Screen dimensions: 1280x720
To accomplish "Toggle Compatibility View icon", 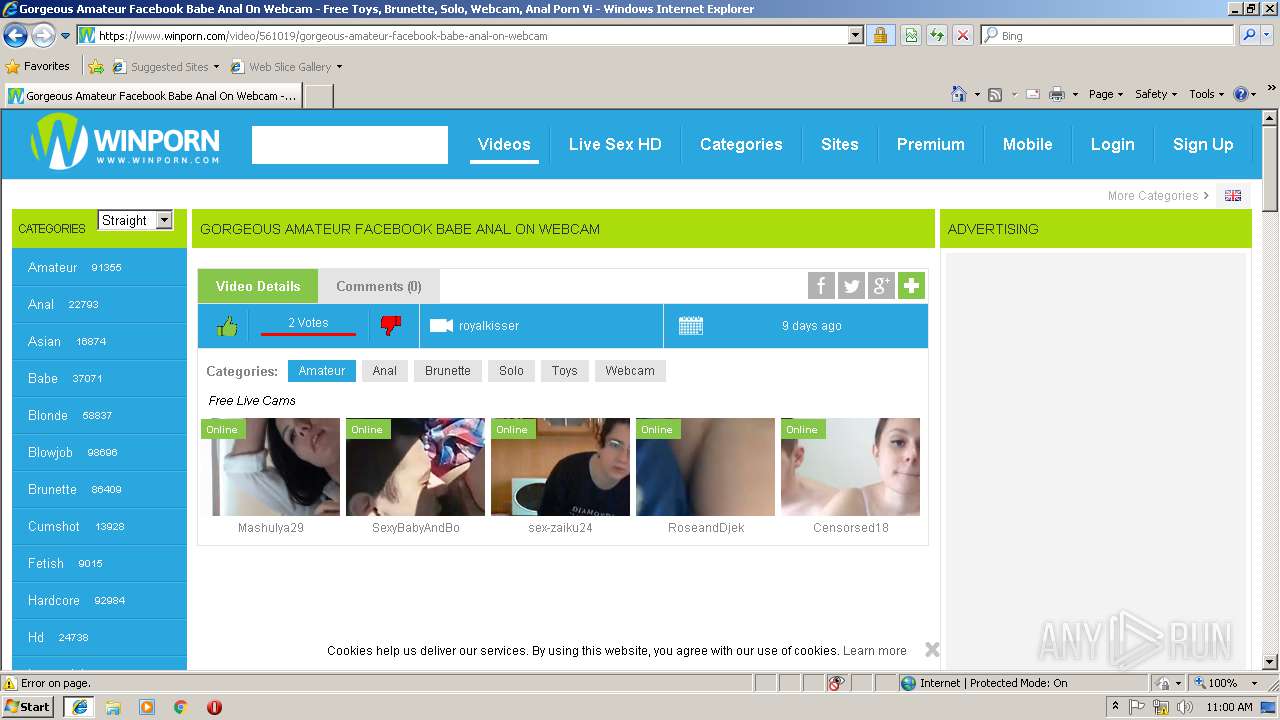I will 911,36.
